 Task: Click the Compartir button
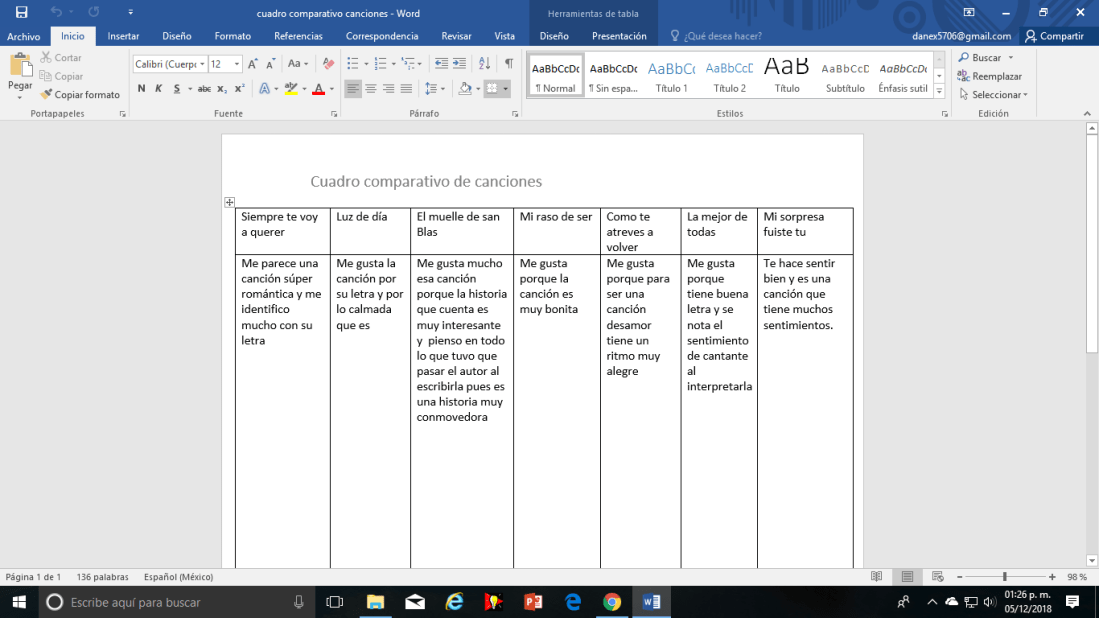(1054, 36)
